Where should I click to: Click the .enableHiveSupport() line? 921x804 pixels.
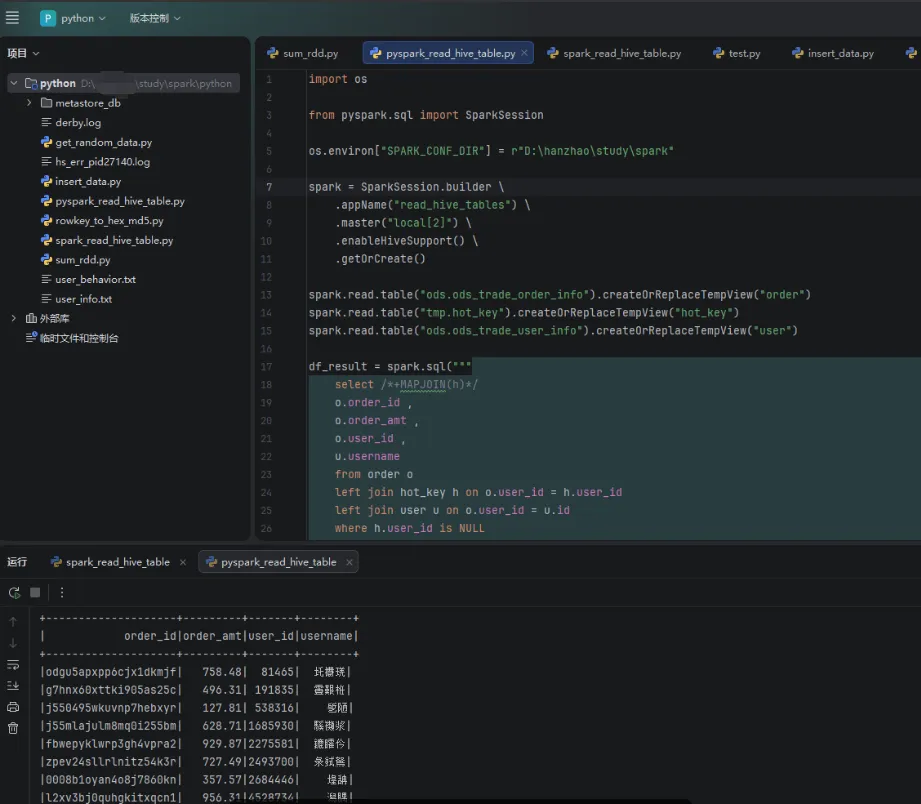coord(406,241)
